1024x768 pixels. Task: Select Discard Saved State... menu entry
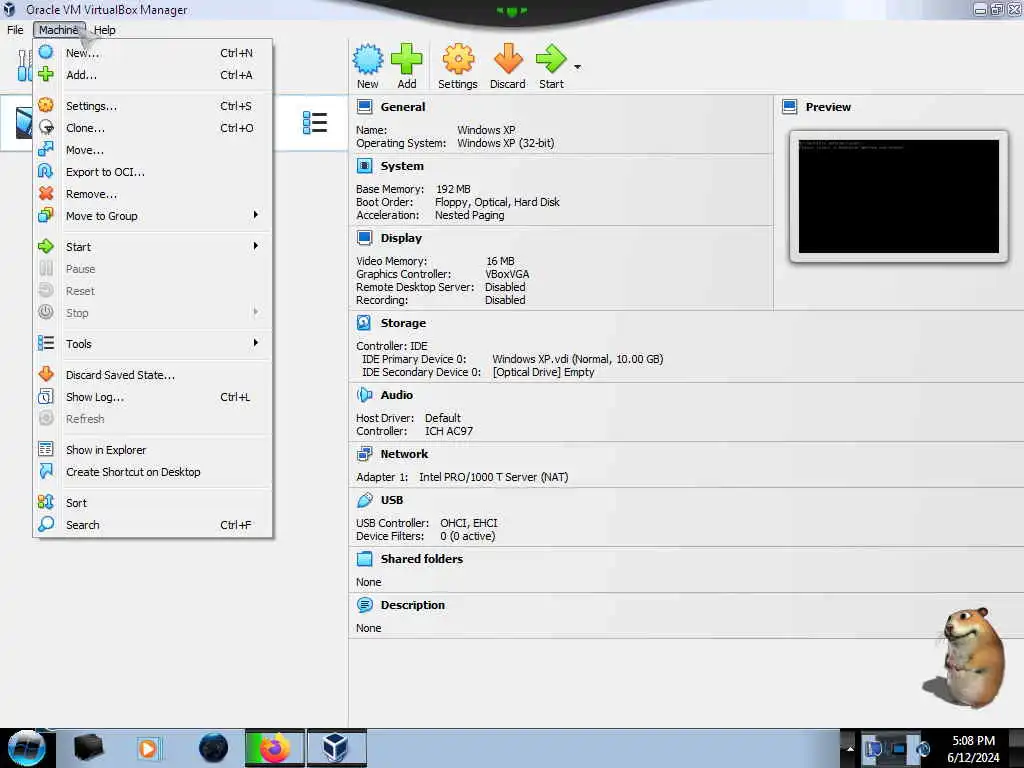pos(153,375)
